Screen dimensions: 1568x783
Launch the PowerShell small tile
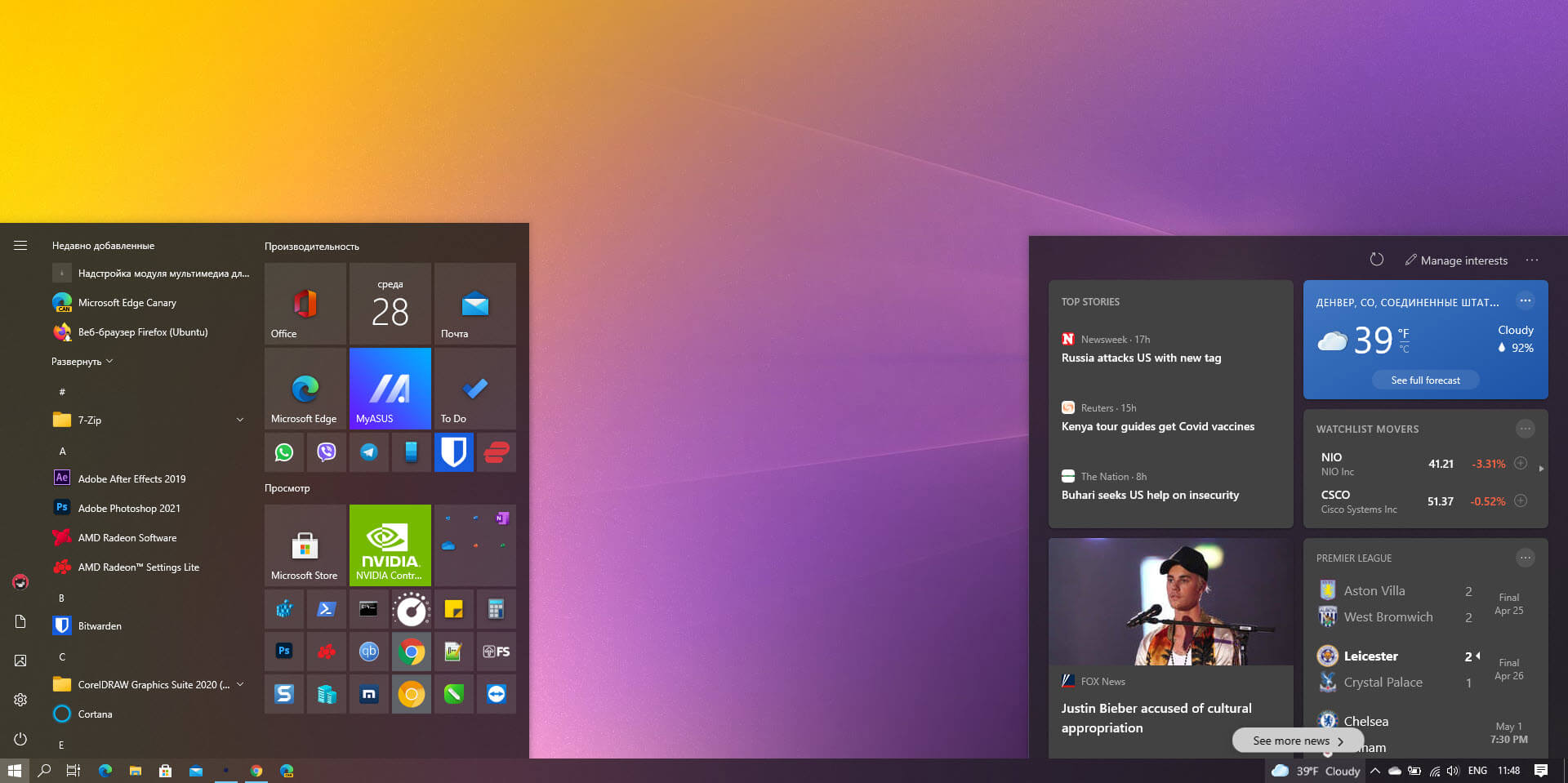(x=327, y=609)
